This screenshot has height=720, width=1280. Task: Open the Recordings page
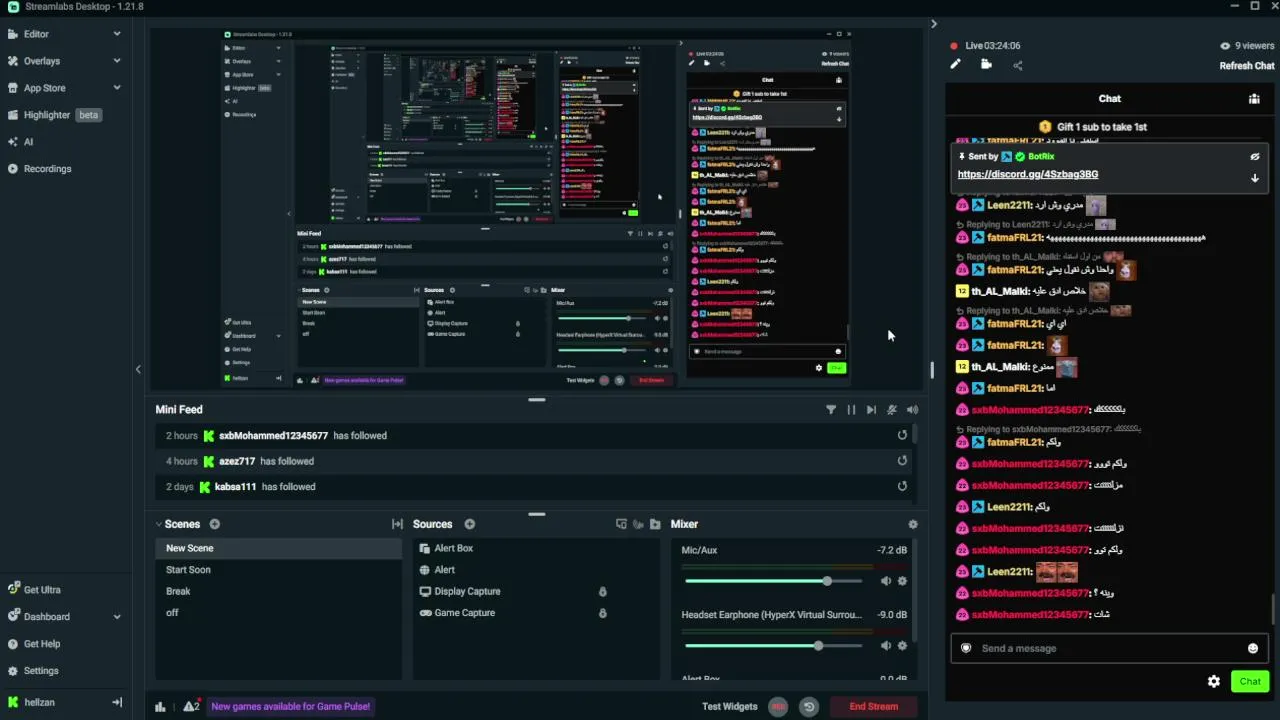tap(47, 169)
